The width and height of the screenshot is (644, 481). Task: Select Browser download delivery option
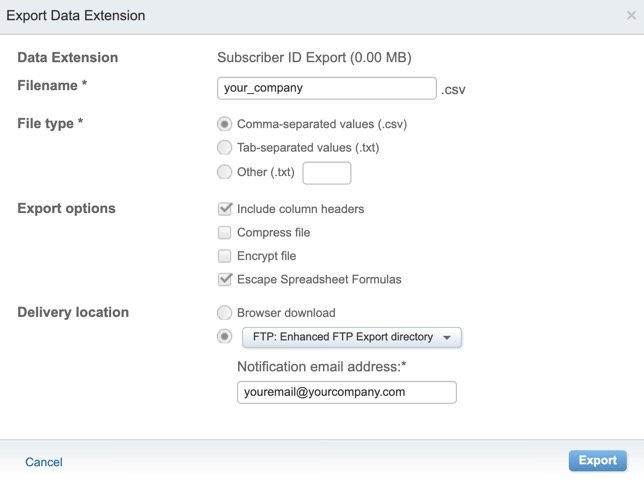point(224,313)
